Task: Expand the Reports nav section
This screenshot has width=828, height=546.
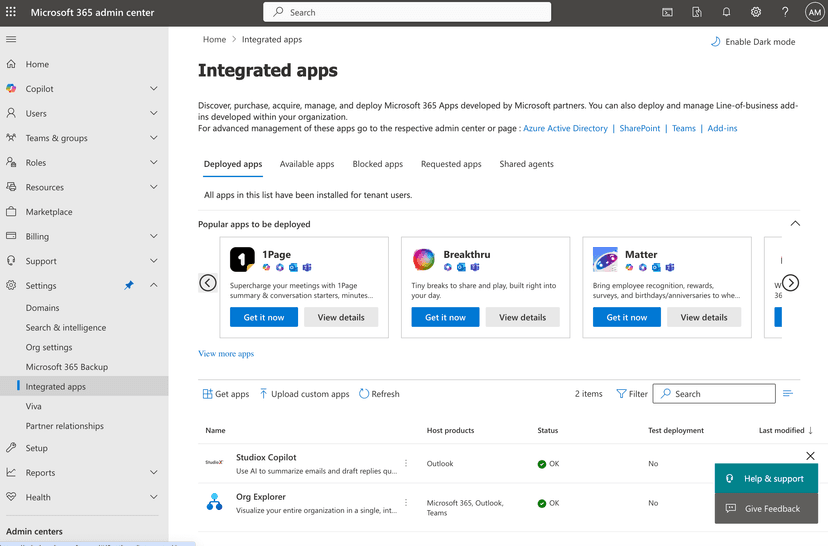Action: [154, 472]
